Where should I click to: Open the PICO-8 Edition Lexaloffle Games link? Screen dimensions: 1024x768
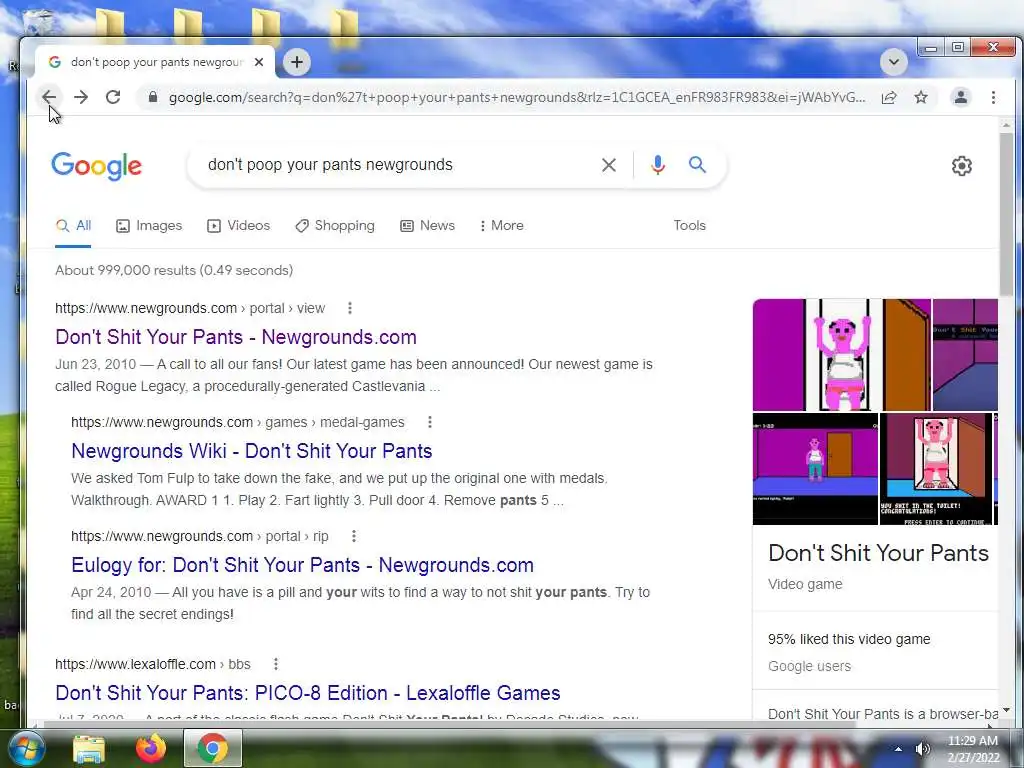click(x=308, y=693)
